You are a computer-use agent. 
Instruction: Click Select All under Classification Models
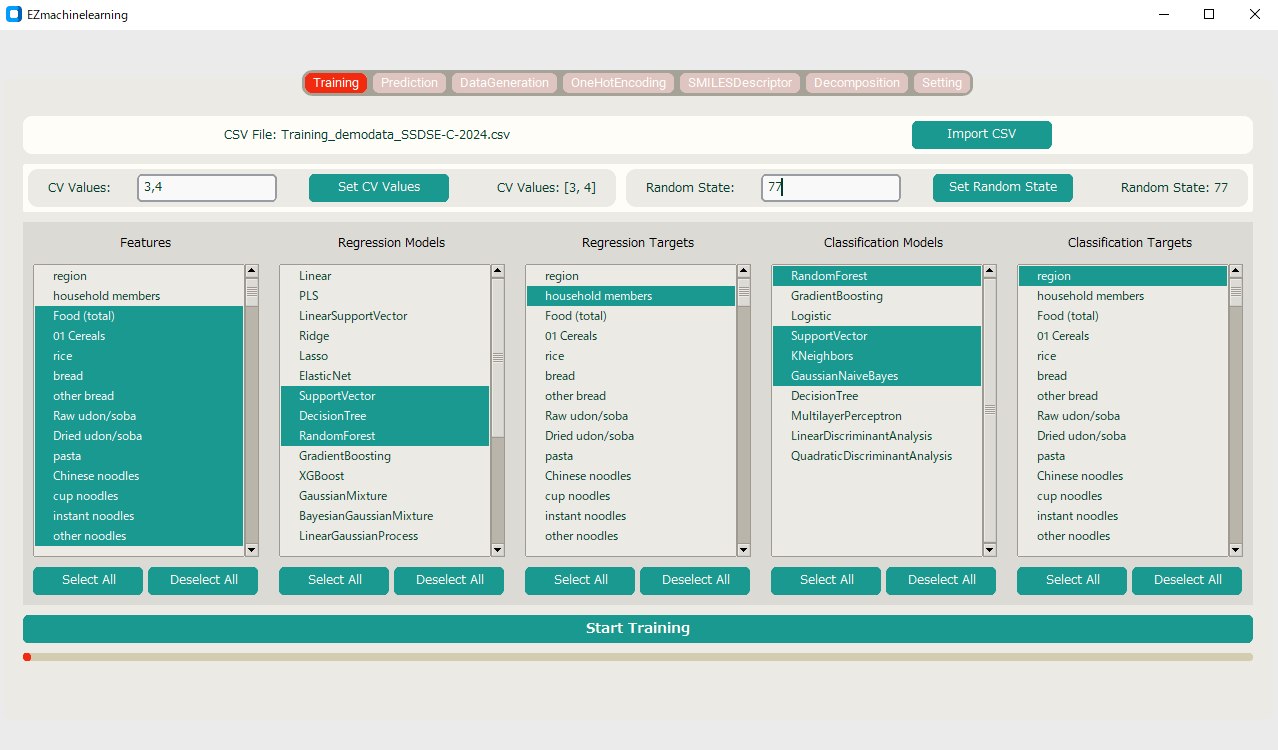825,580
